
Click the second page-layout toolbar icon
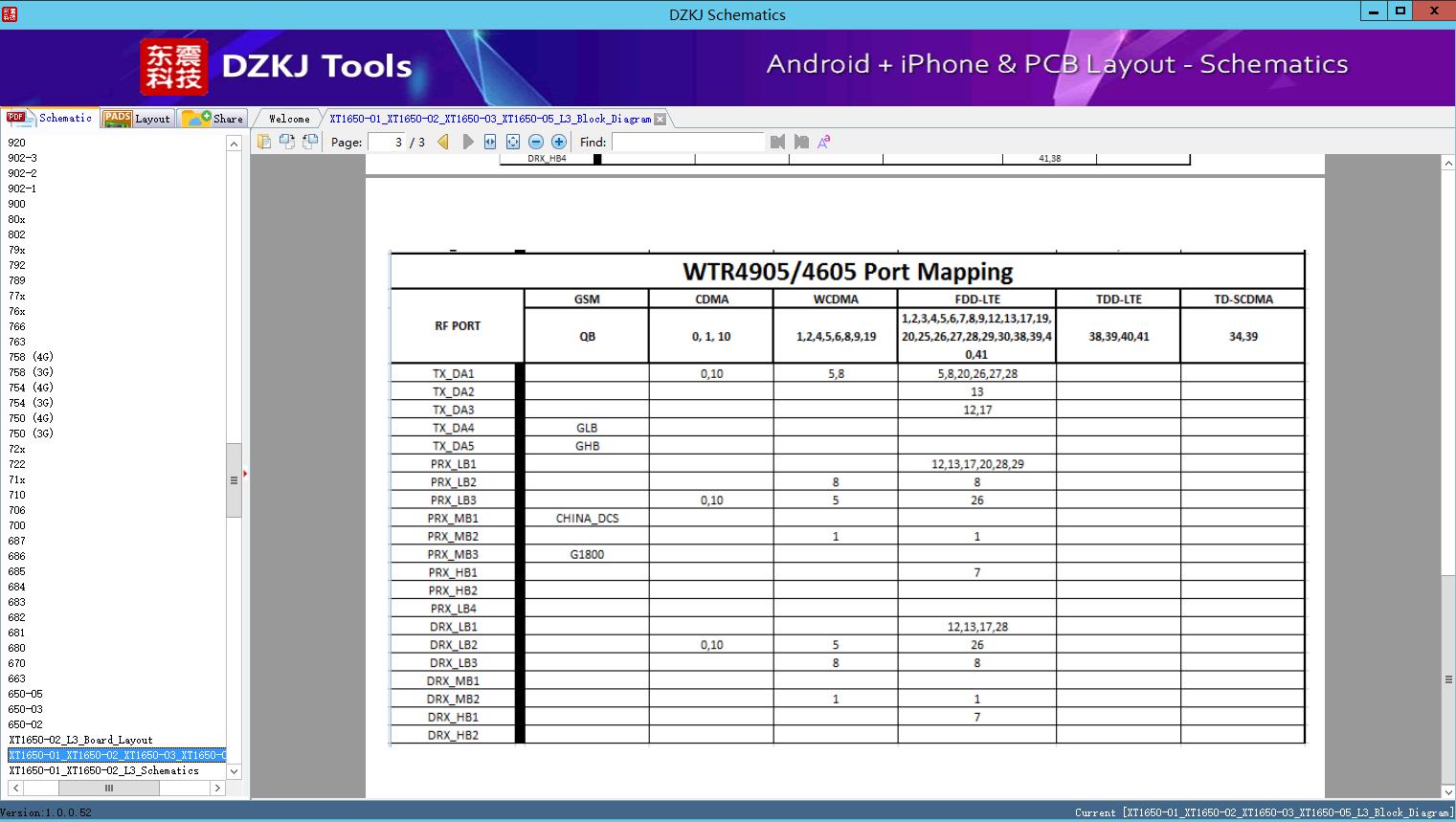click(x=286, y=142)
